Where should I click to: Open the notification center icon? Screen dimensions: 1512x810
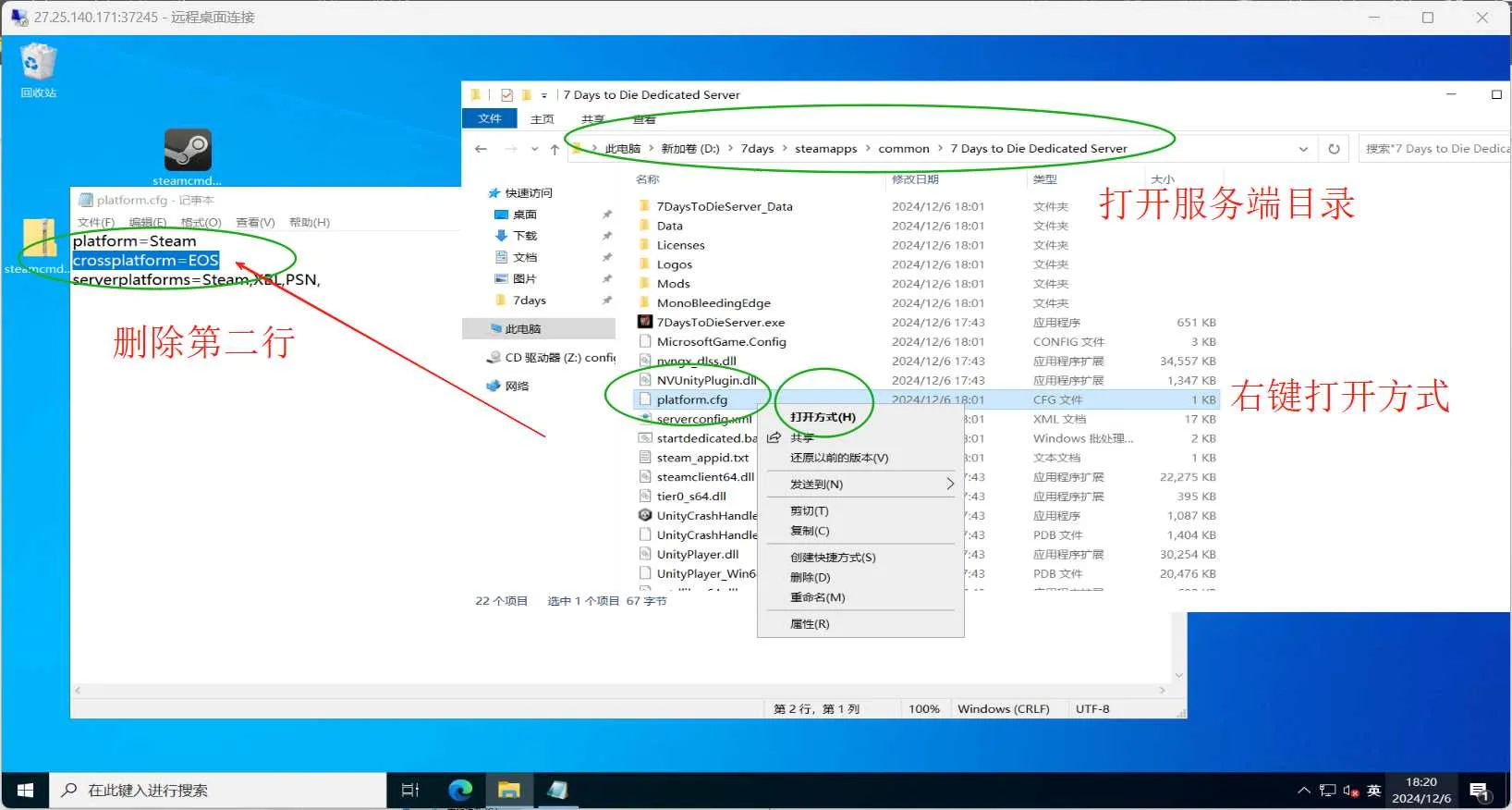tap(1480, 792)
